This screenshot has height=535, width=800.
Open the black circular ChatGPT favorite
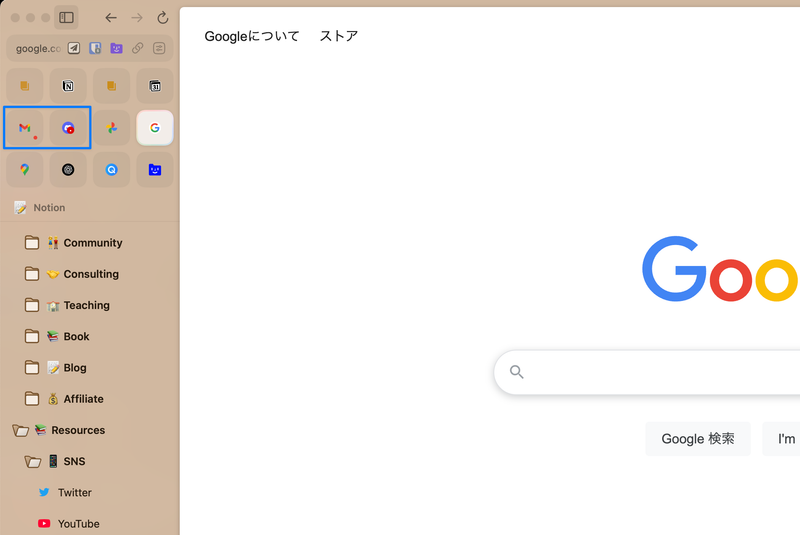pos(68,169)
